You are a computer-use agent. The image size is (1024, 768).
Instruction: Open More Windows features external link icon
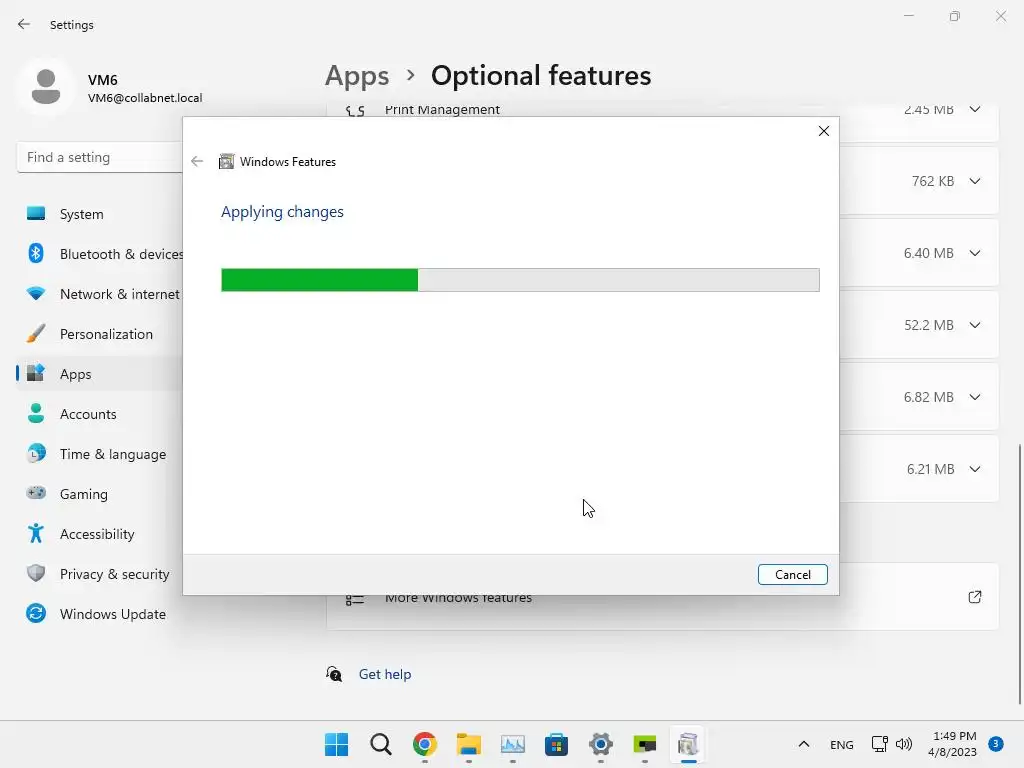pos(974,597)
